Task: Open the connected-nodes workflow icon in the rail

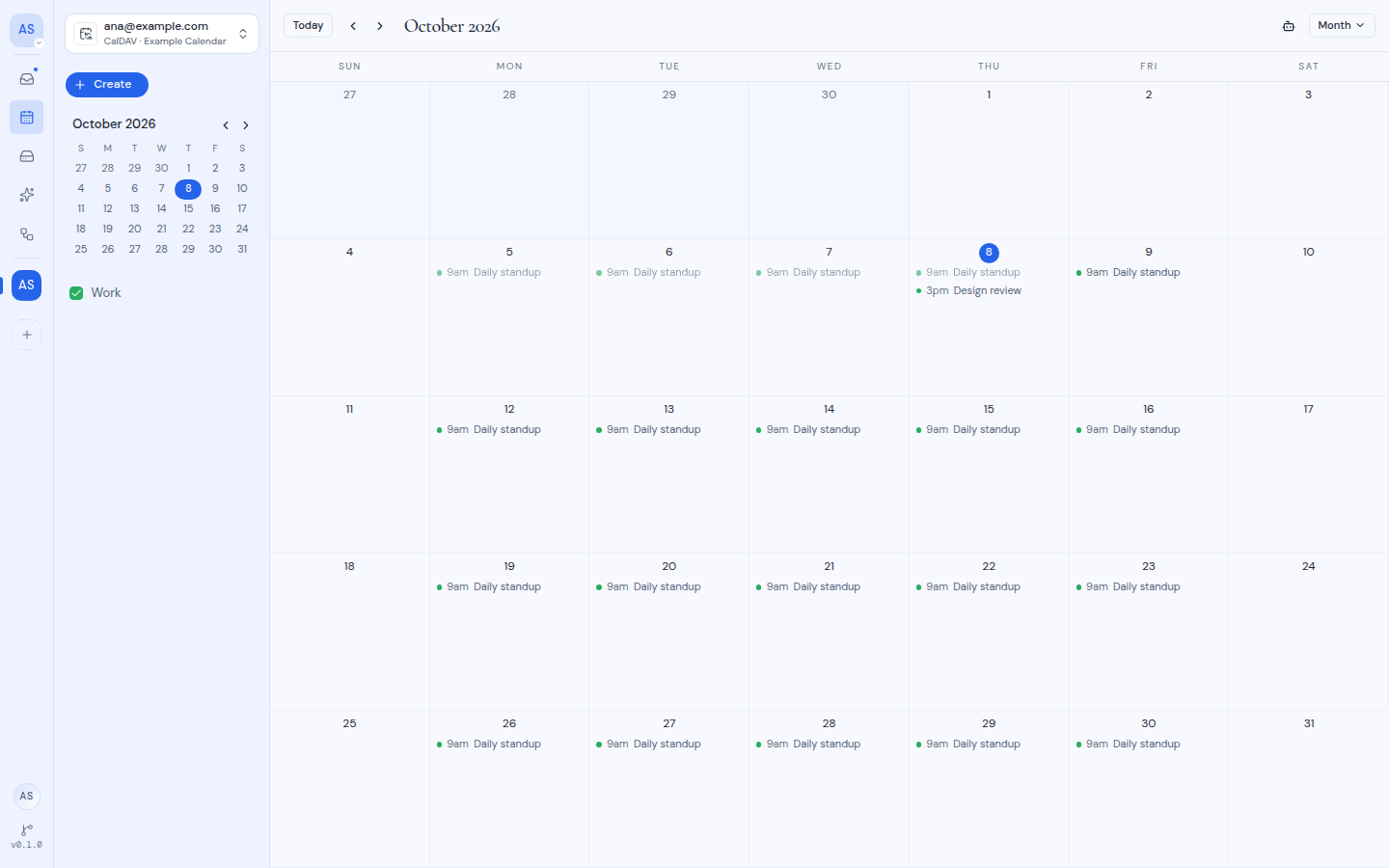Action: coord(27,234)
